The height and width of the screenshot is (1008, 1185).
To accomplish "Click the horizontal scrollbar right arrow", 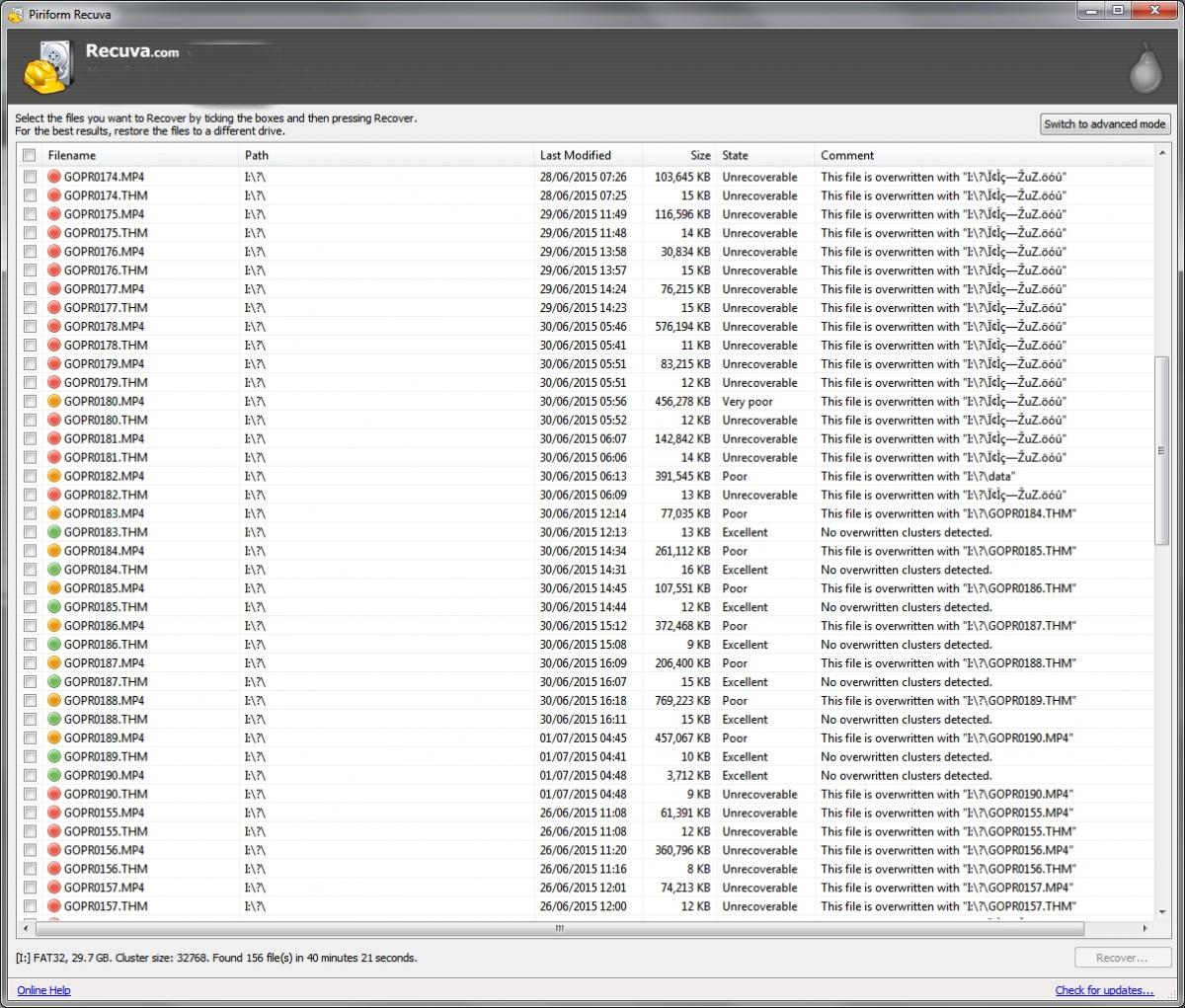I will coord(1145,929).
